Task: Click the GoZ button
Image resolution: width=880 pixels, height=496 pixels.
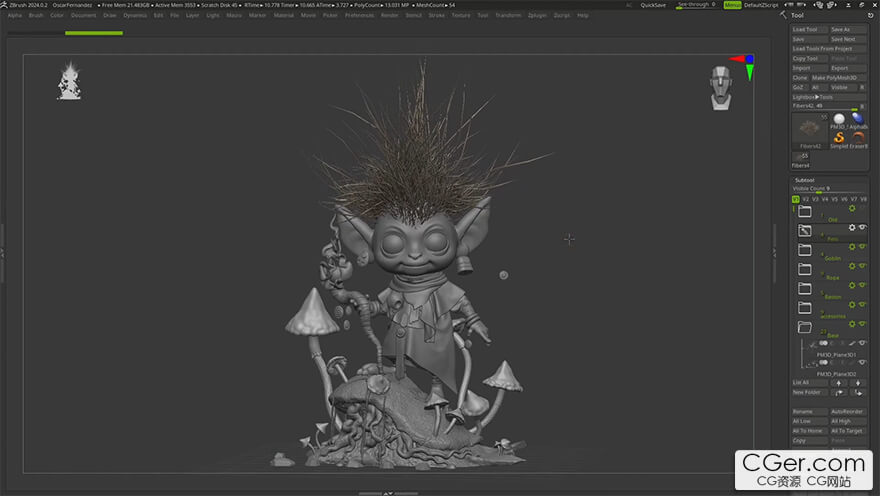Action: pyautogui.click(x=798, y=88)
